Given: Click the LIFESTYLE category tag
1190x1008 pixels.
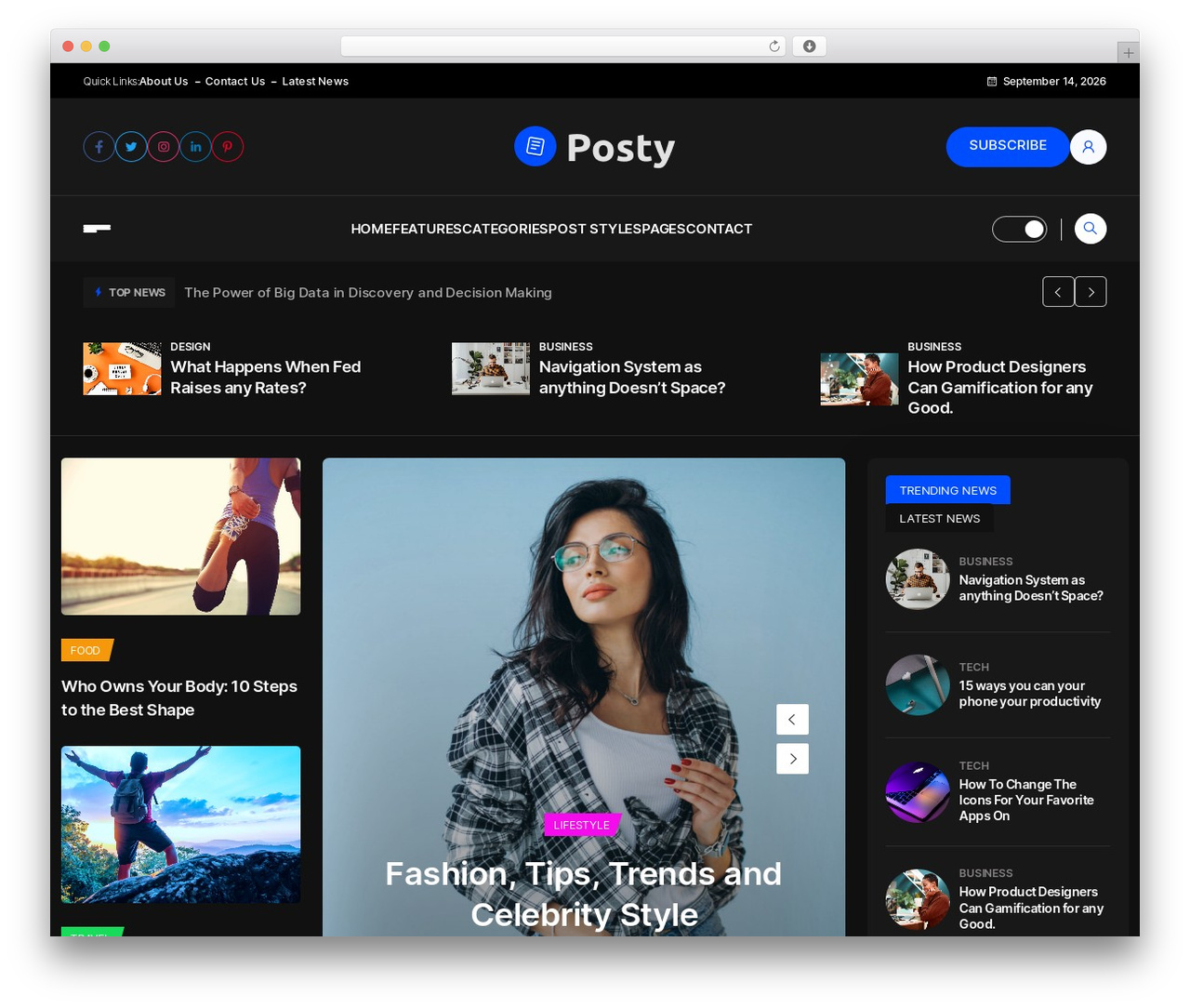Looking at the screenshot, I should pos(582,825).
